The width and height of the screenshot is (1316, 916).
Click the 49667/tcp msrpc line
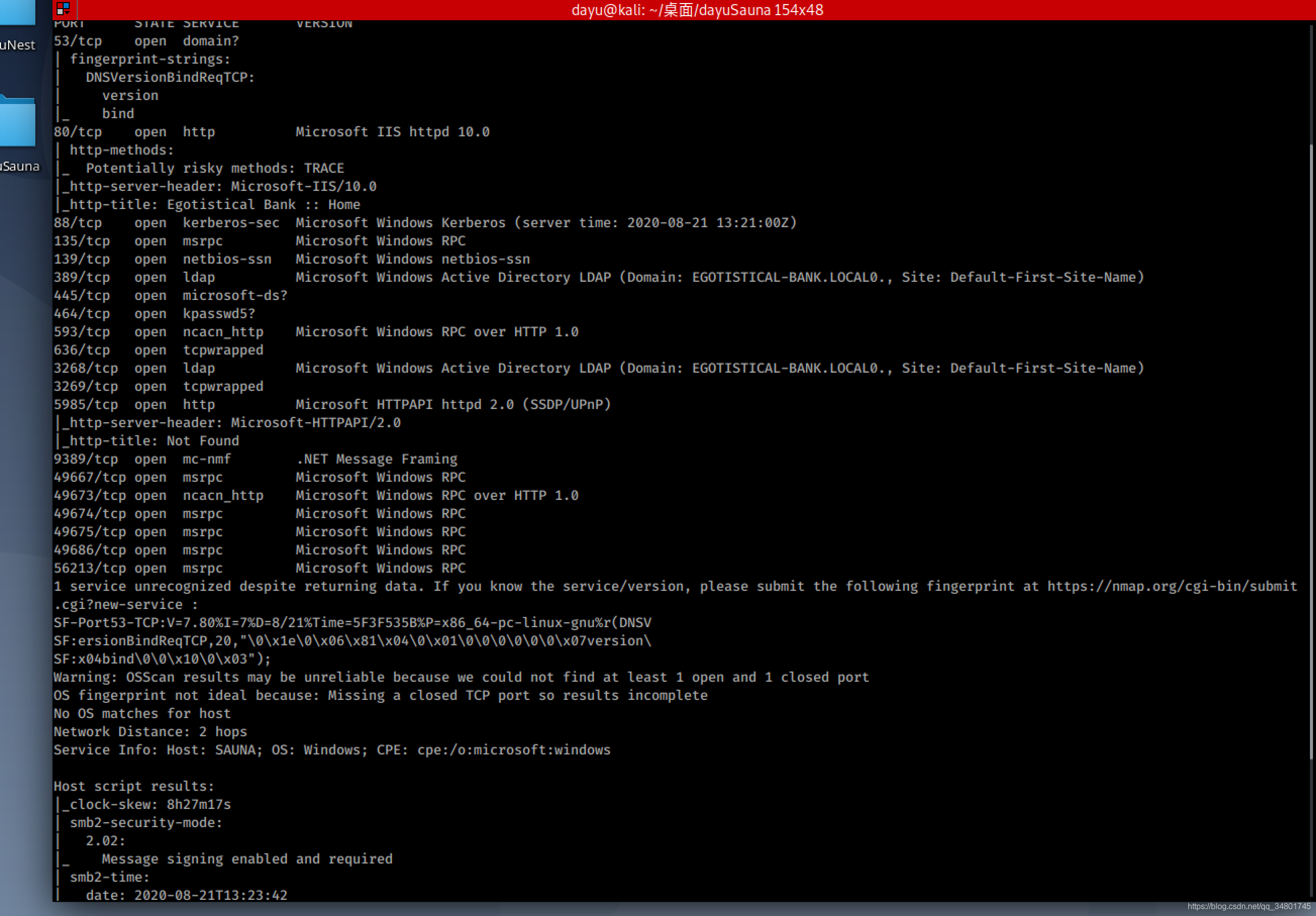pos(260,478)
